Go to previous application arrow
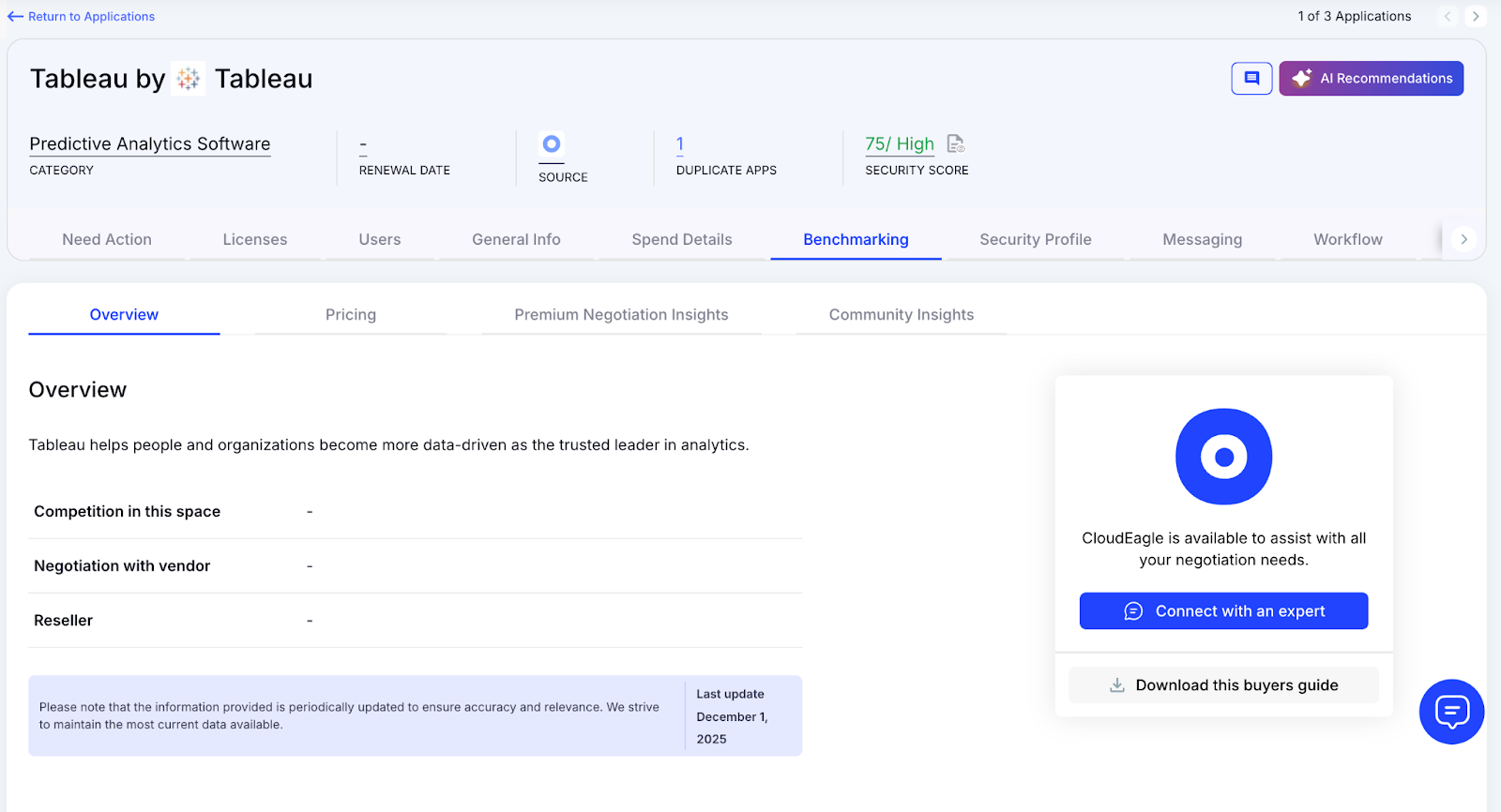 1448,16
